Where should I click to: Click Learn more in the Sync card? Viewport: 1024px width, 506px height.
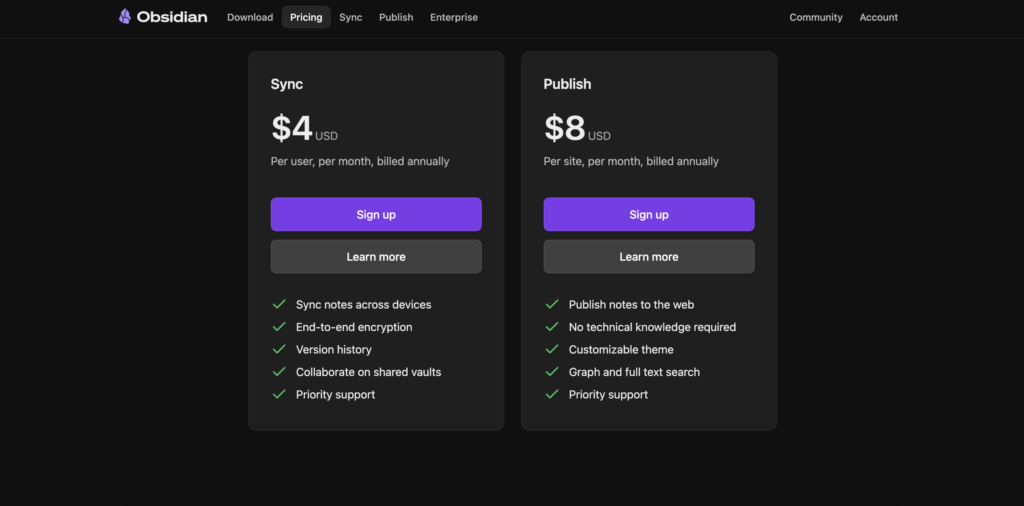pyautogui.click(x=376, y=257)
